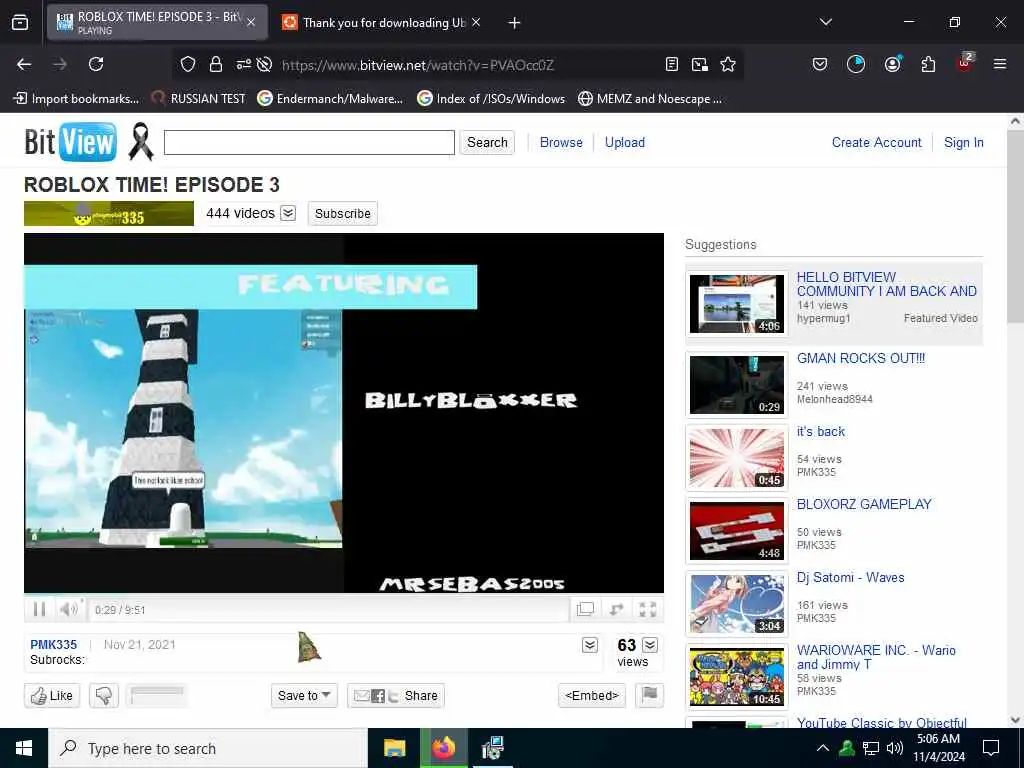Toggle the player expand/widen arrows icon
1024x768 pixels.
pyautogui.click(x=616, y=609)
